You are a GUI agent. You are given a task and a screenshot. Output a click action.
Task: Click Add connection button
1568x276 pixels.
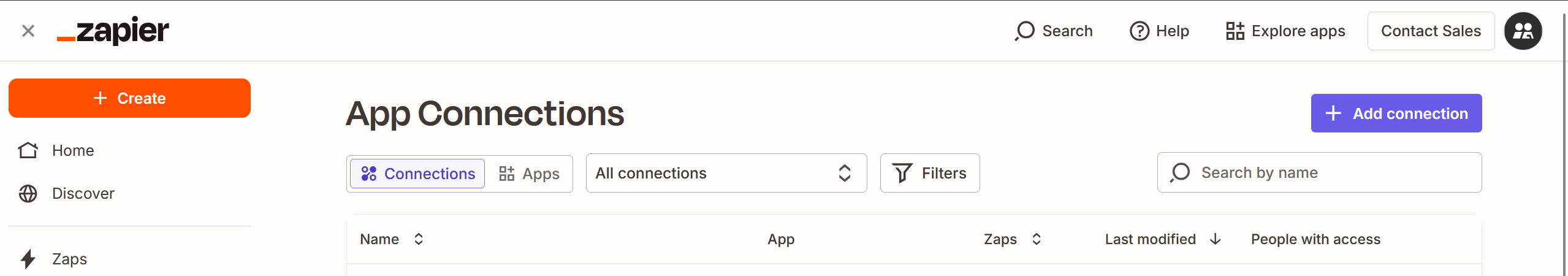pyautogui.click(x=1396, y=113)
